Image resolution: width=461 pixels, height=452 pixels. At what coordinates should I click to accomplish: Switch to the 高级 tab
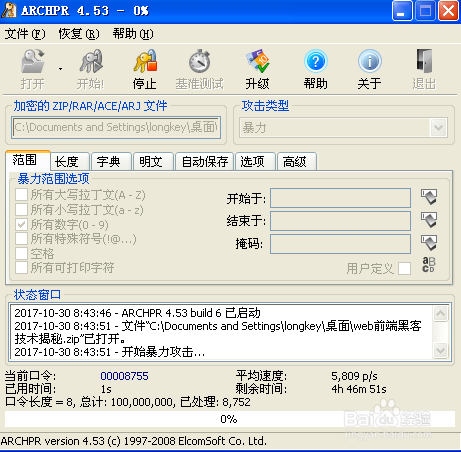[297, 162]
